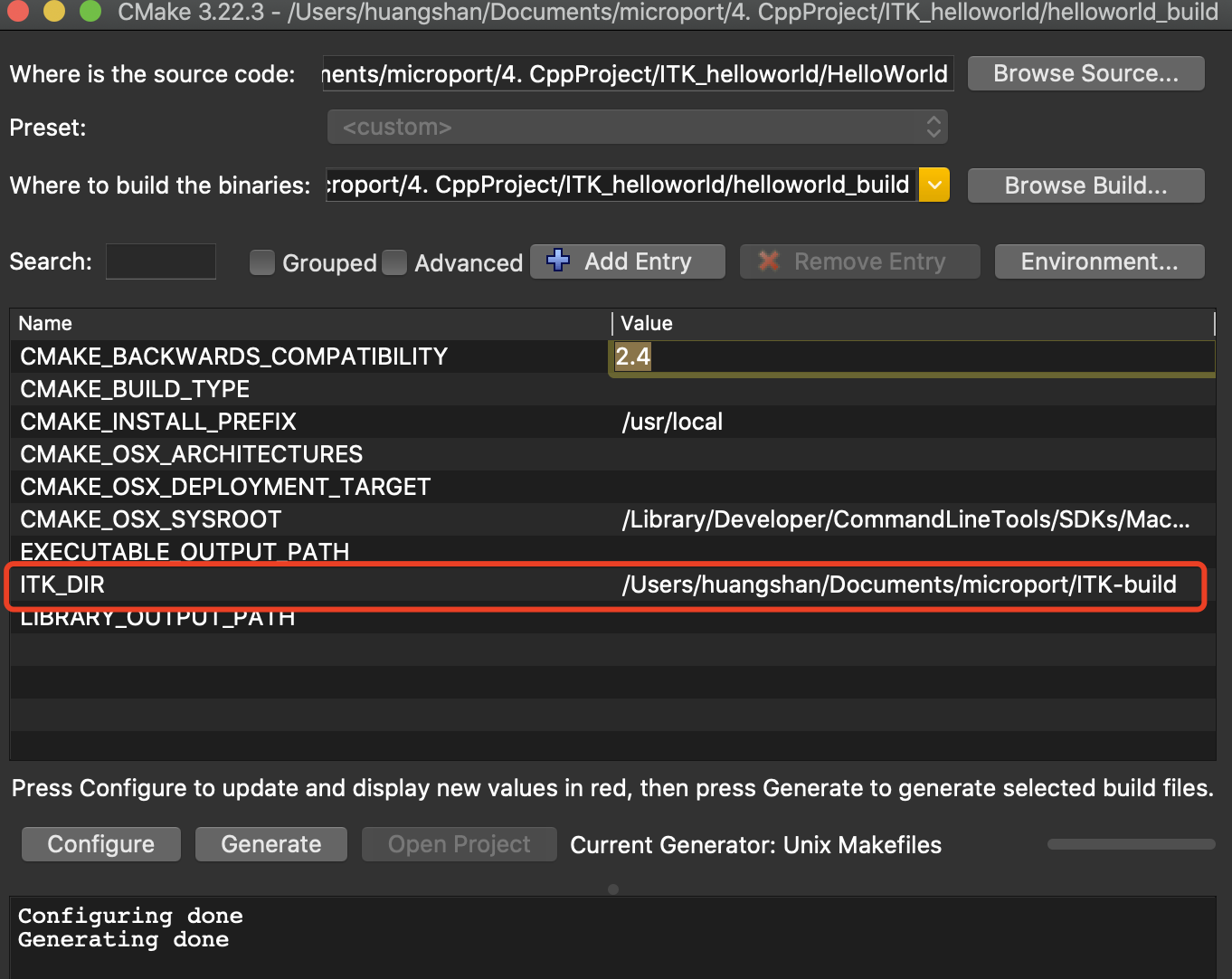Click the /usr/local value

point(672,422)
